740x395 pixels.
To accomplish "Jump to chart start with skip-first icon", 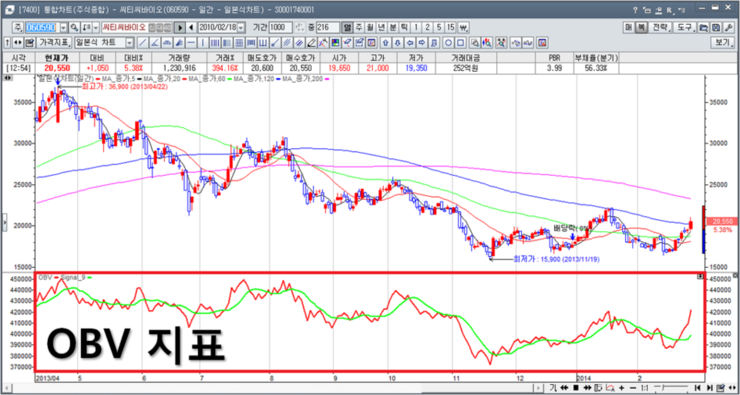I will (698, 388).
